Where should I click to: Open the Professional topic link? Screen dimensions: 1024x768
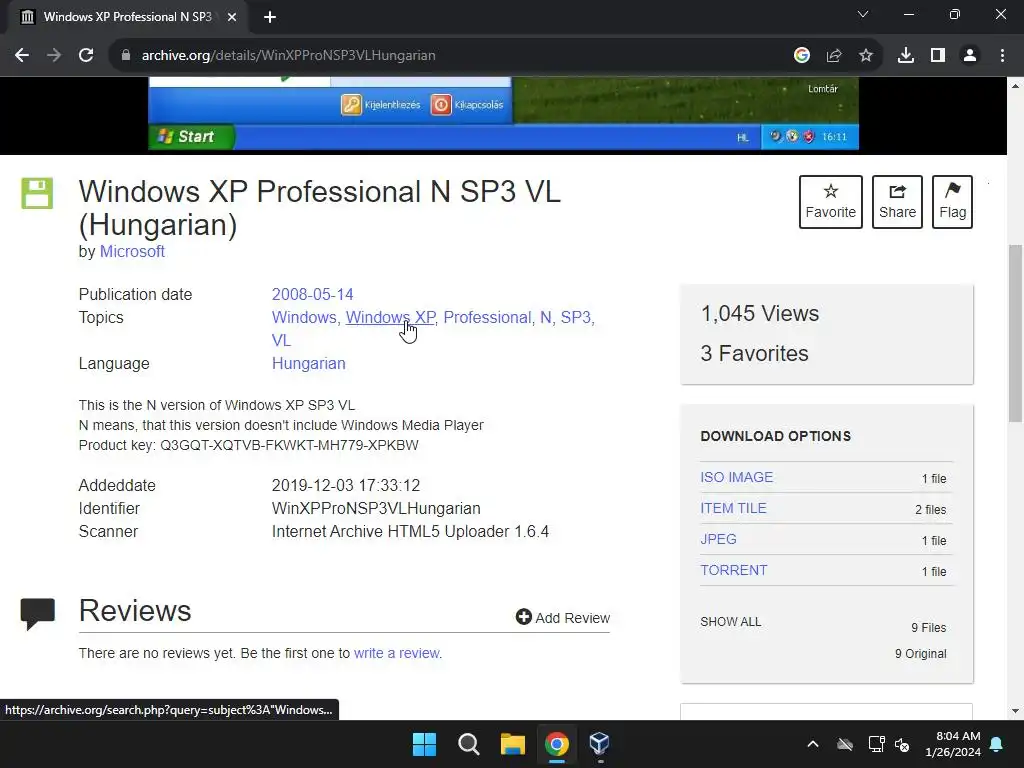click(487, 317)
